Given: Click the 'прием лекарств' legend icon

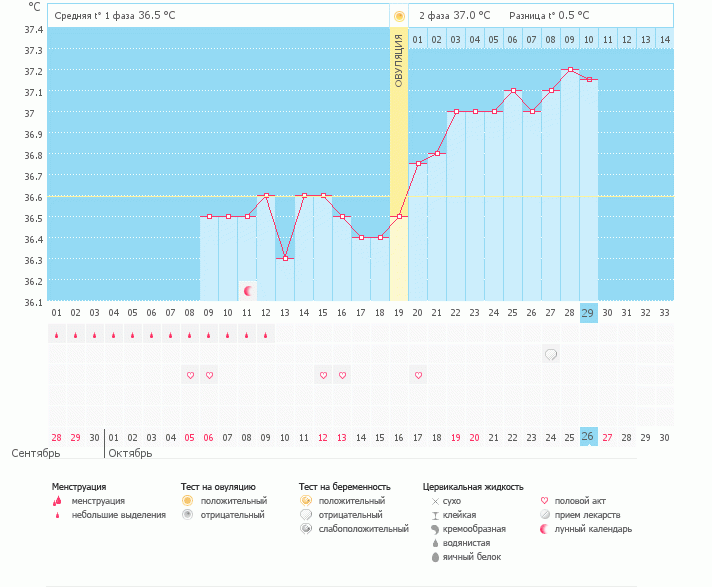Looking at the screenshot, I should coord(544,514).
